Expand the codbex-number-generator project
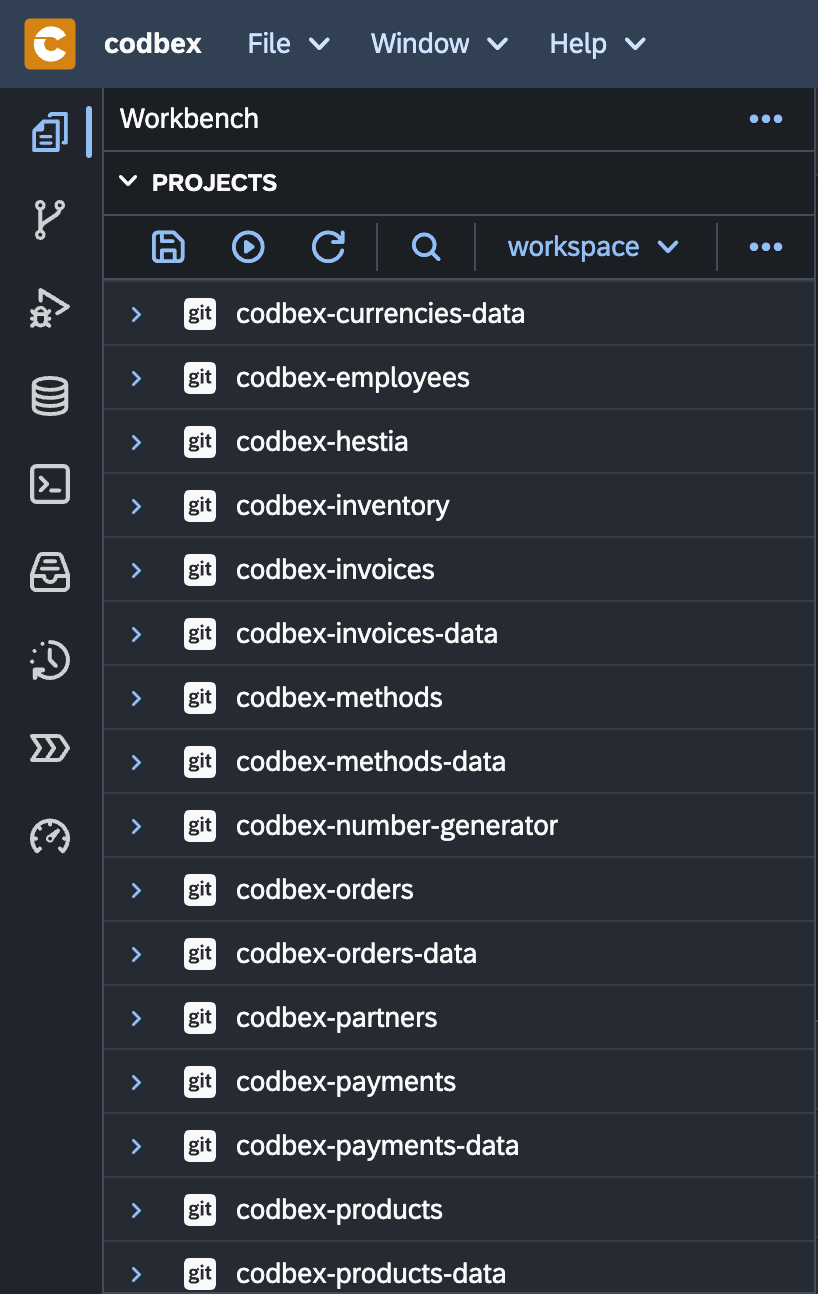 point(137,826)
